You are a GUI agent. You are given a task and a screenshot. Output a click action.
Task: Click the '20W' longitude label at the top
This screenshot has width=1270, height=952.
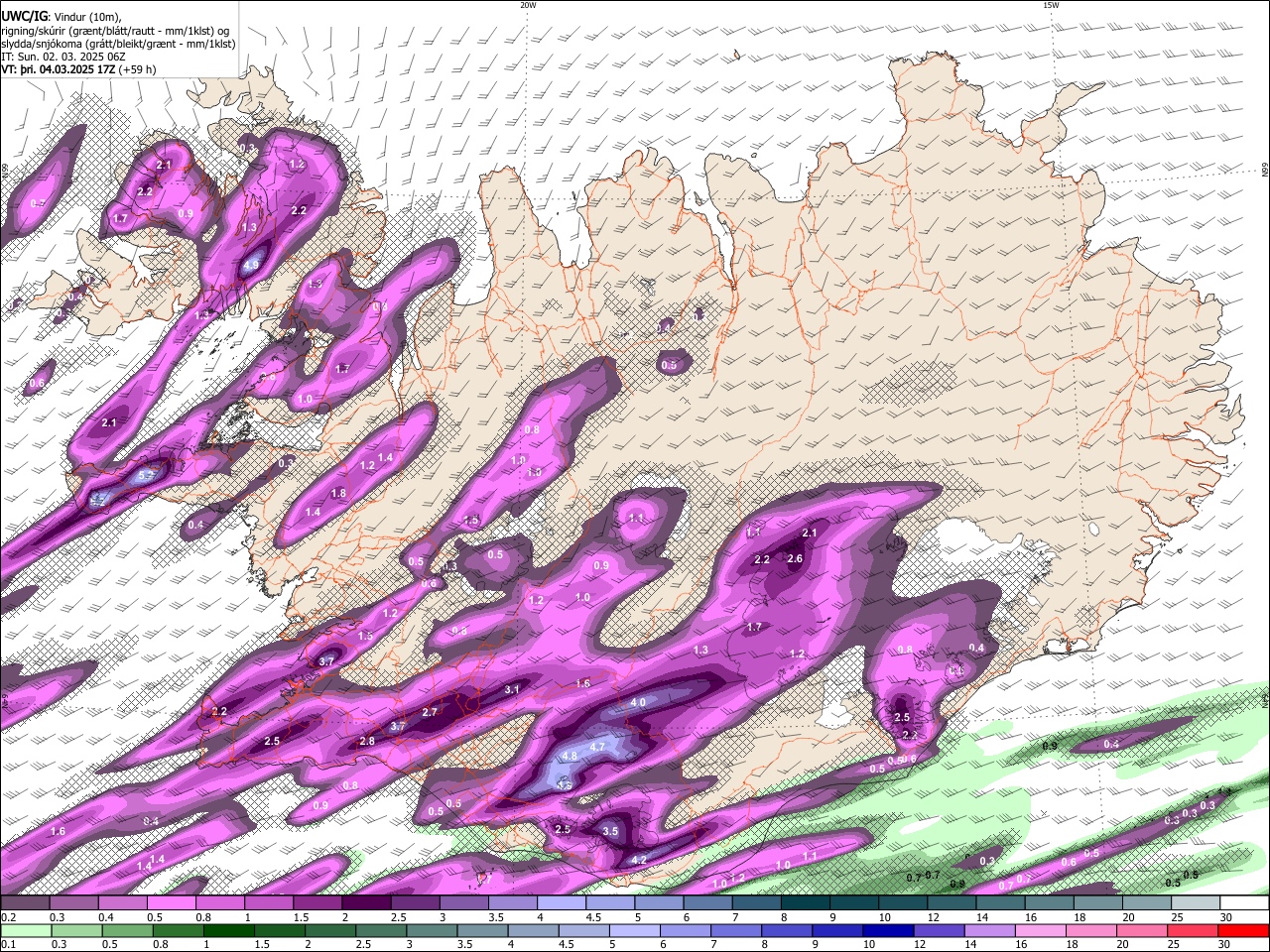point(528,5)
